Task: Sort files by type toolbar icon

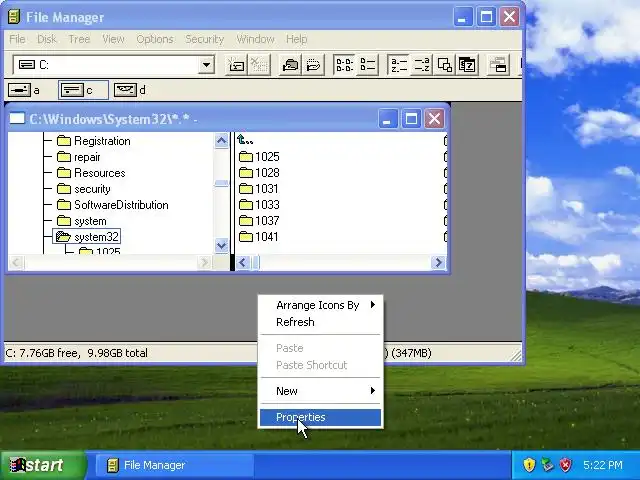Action: [421, 65]
